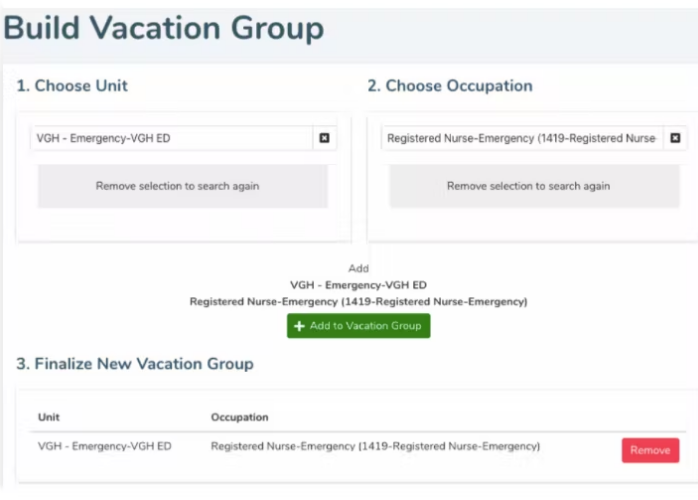The height and width of the screenshot is (500, 698).
Task: Click the Build Vacation Group page title
Action: [x=164, y=28]
